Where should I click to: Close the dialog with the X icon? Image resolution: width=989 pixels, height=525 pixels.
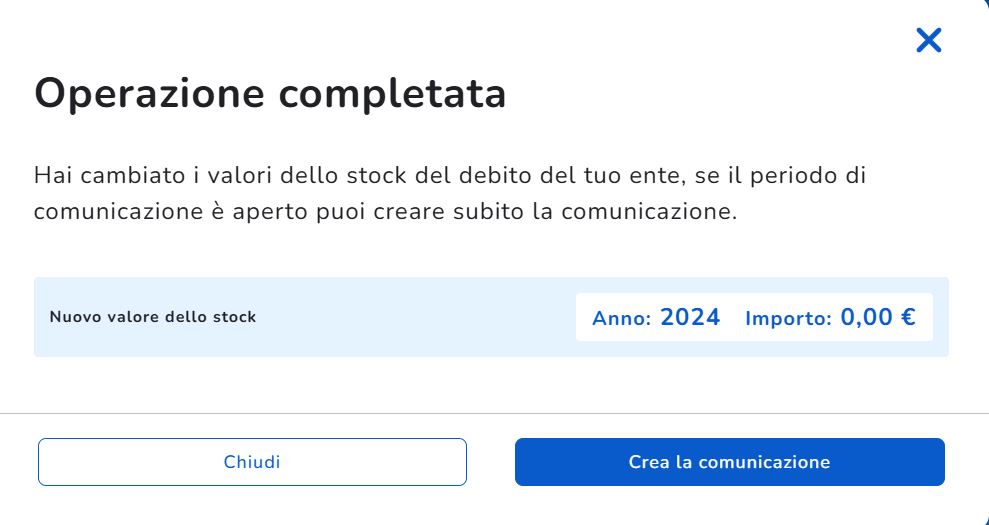click(x=929, y=40)
